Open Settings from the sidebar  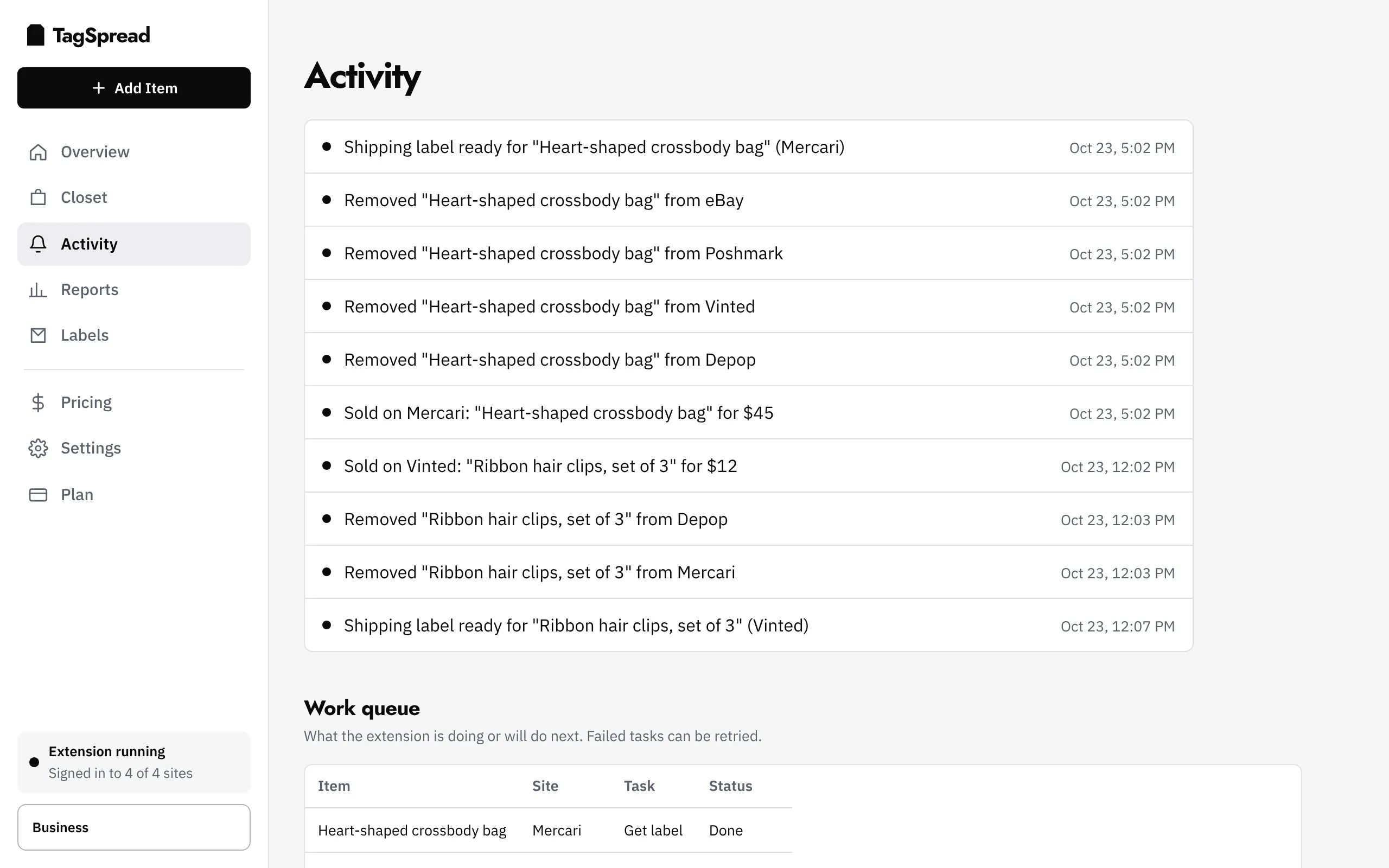tap(133, 448)
